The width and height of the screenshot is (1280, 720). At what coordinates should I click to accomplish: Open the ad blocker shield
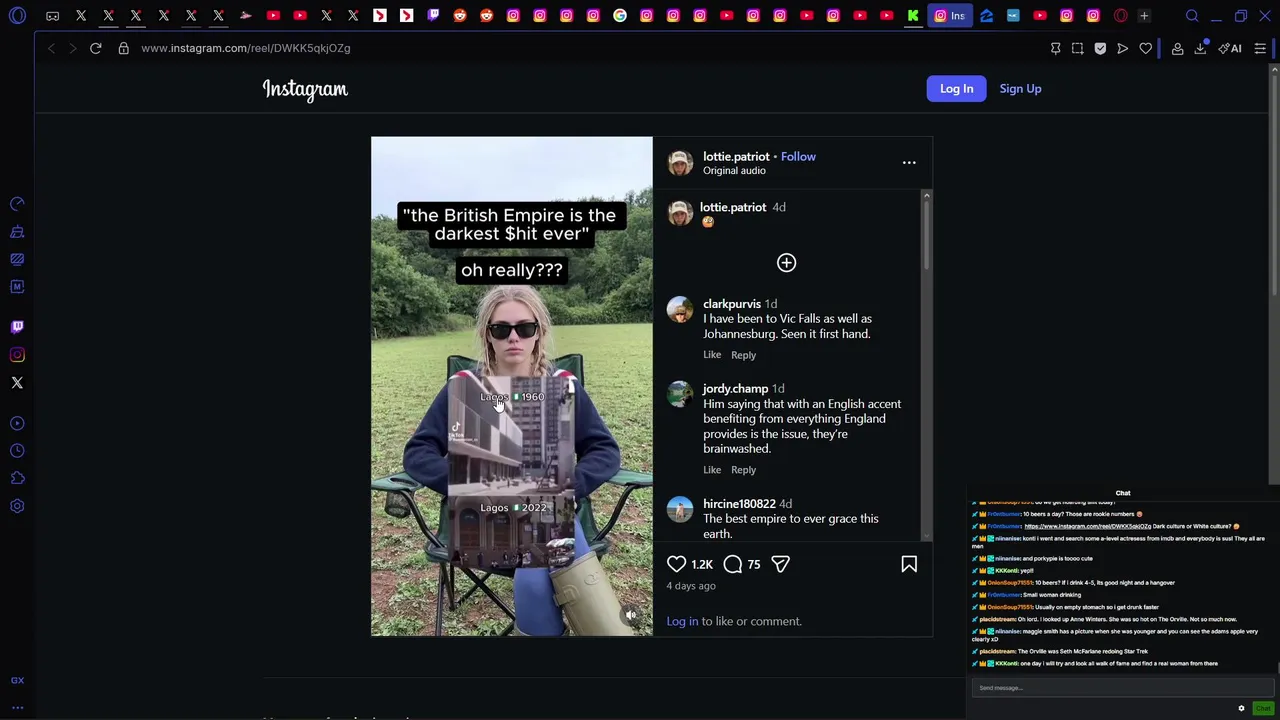(x=1100, y=48)
